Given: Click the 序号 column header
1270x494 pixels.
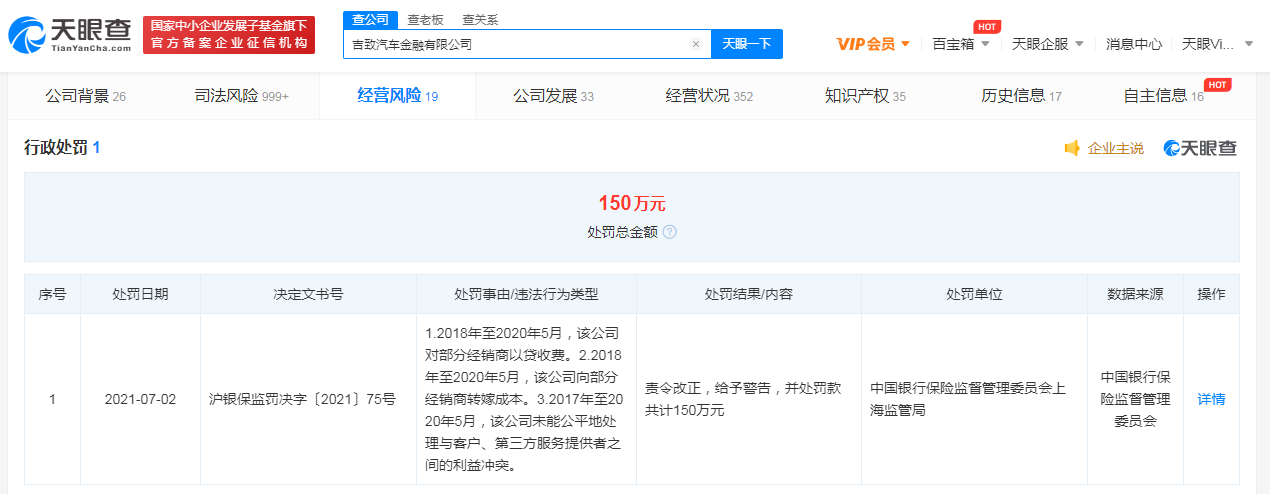Looking at the screenshot, I should 52,294.
